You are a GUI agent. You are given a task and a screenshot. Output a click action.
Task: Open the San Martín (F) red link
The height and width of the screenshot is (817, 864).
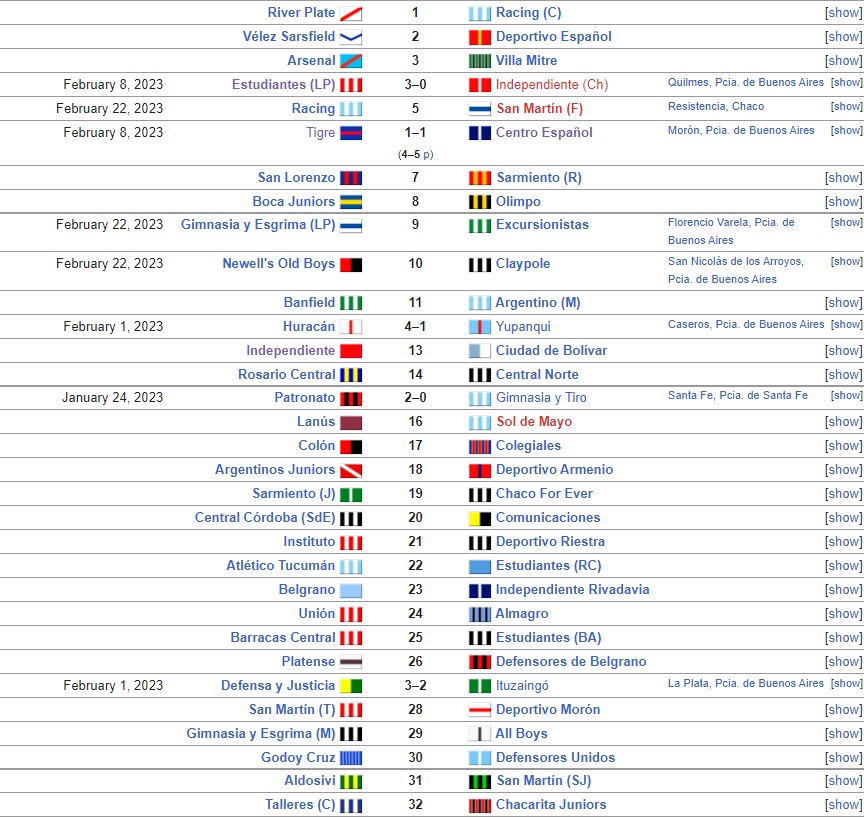point(539,109)
